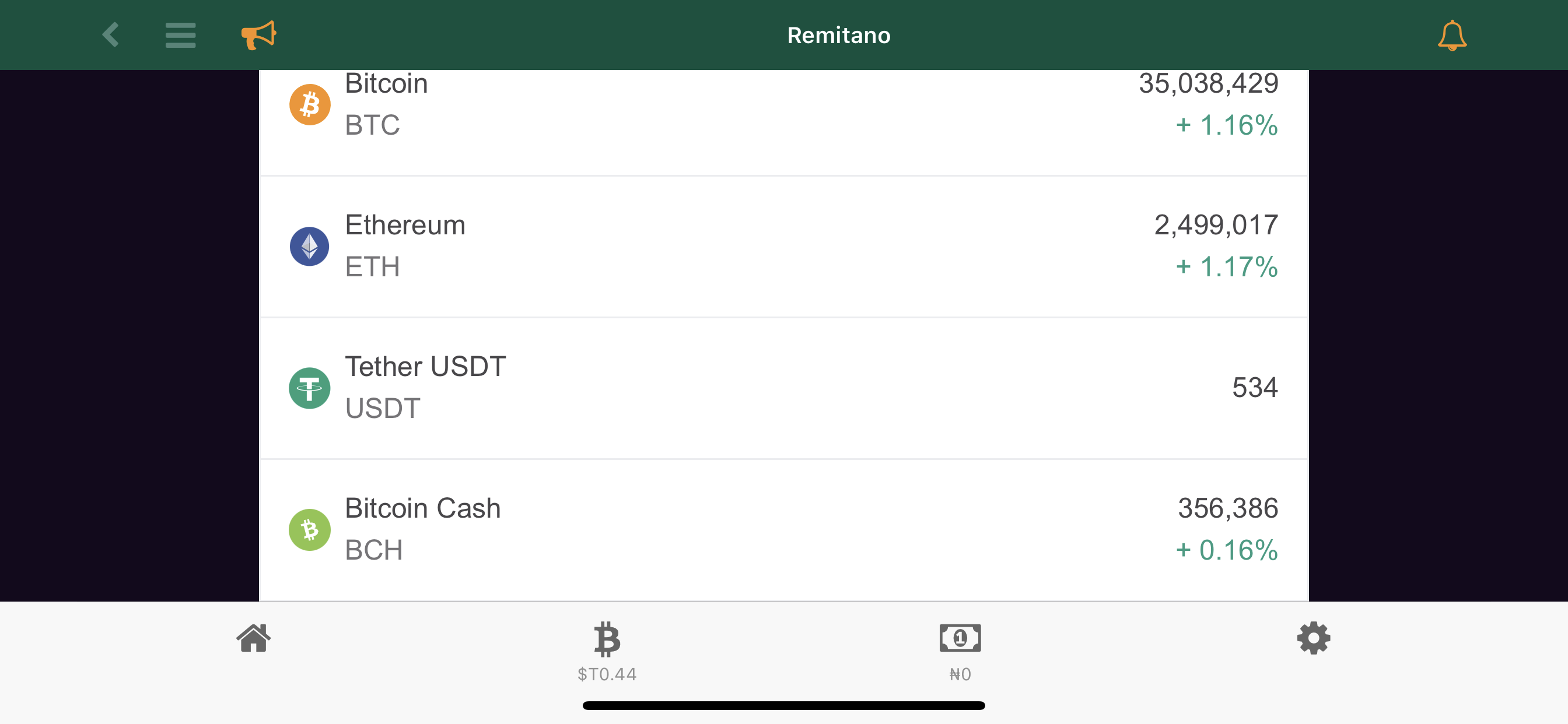The image size is (1568, 724).
Task: Click the Bitcoin Cash coin icon
Action: point(310,529)
